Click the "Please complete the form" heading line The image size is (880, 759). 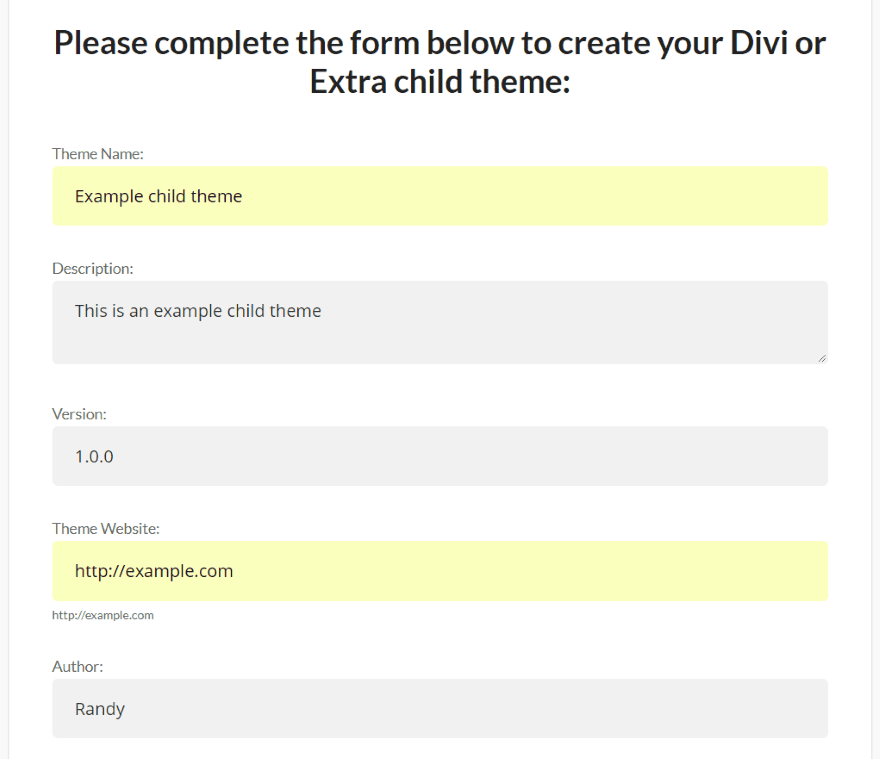pos(440,43)
